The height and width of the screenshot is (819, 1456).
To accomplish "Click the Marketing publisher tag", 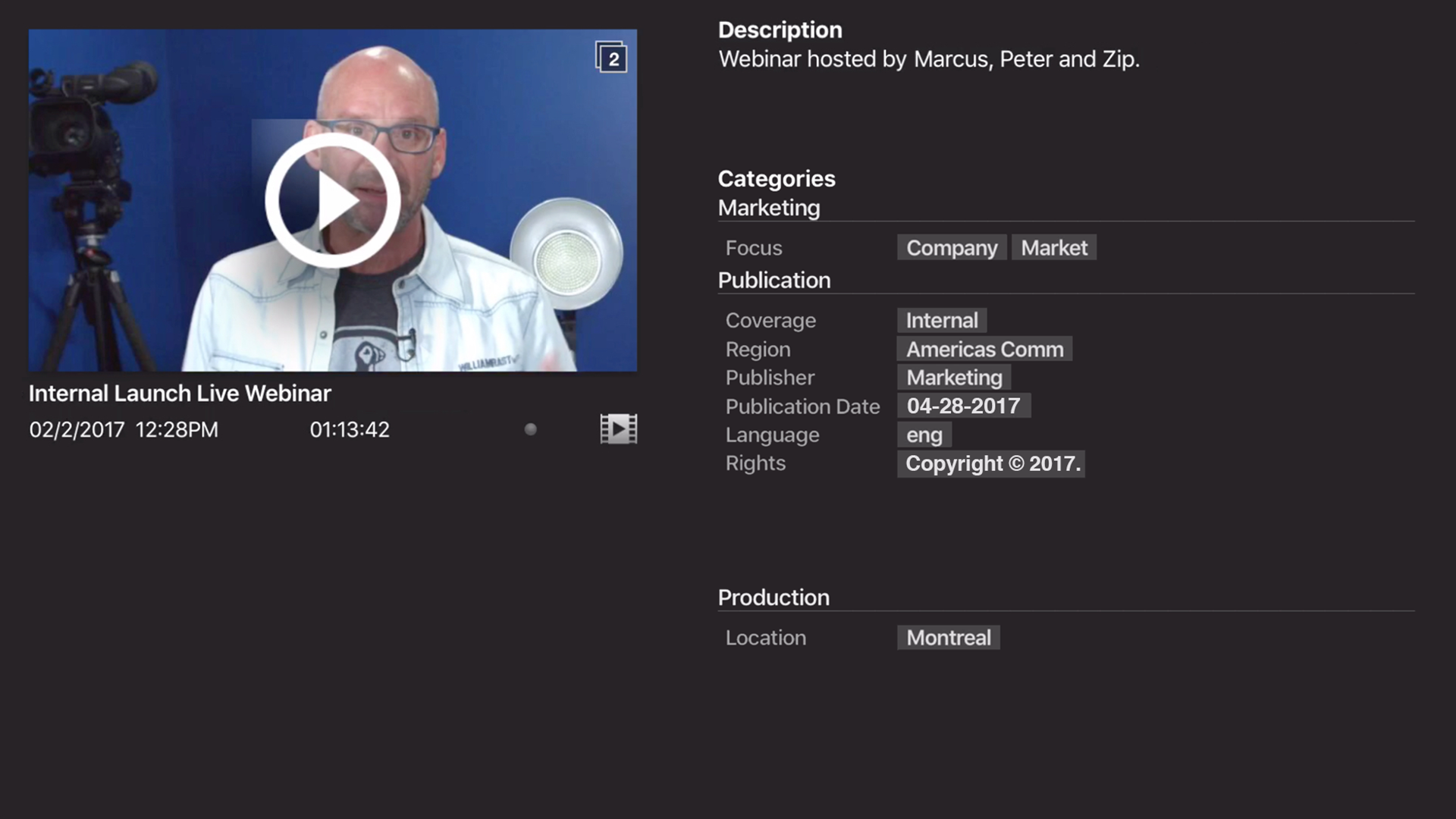I will point(954,378).
